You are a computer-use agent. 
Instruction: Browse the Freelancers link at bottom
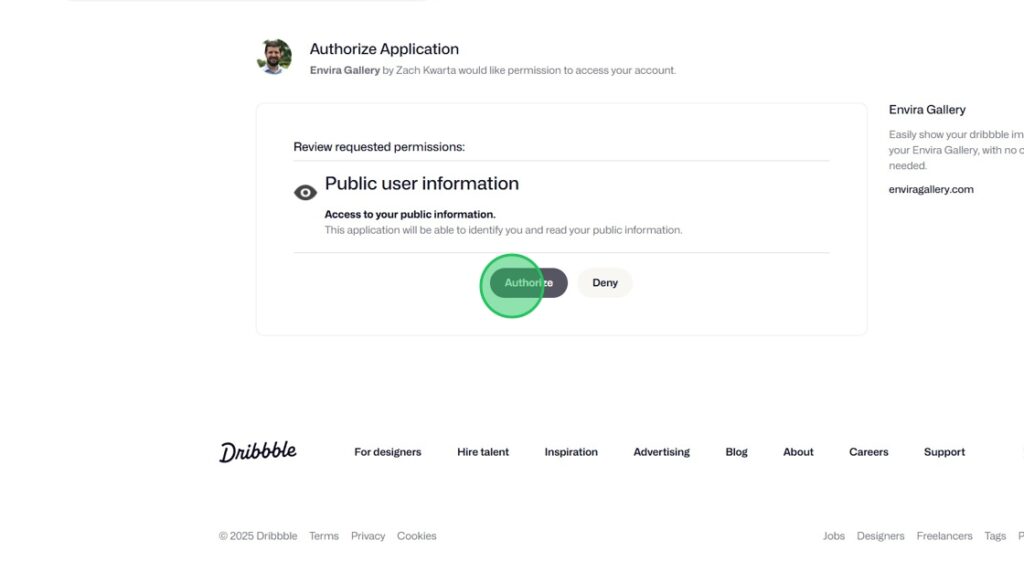tap(944, 536)
